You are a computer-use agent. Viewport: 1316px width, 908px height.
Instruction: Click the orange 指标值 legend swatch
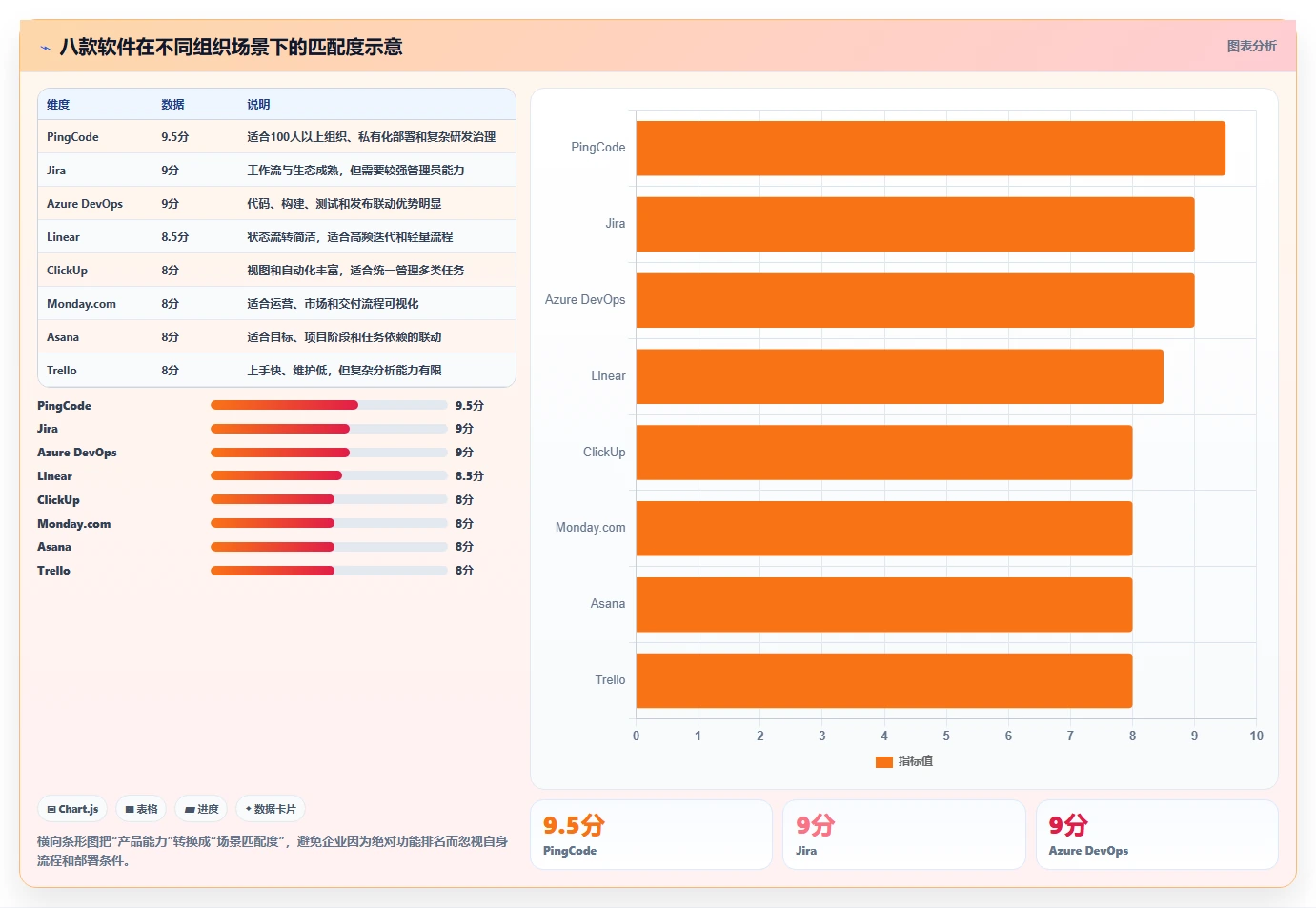[883, 761]
